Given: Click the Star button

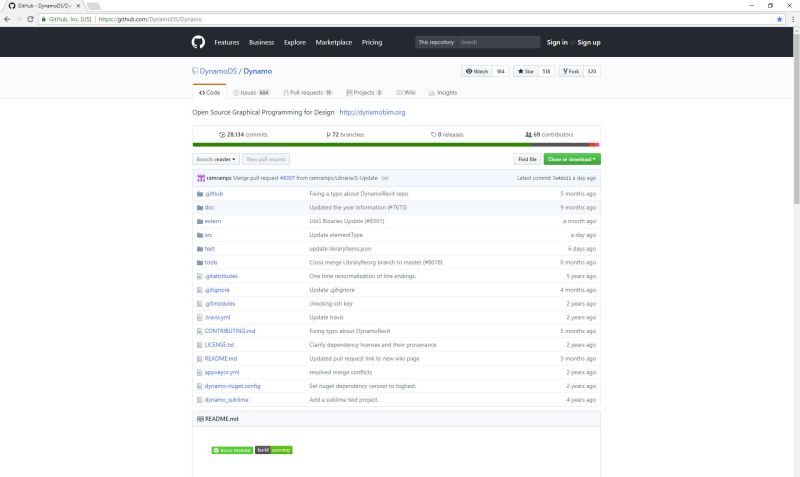Looking at the screenshot, I should (x=526, y=71).
